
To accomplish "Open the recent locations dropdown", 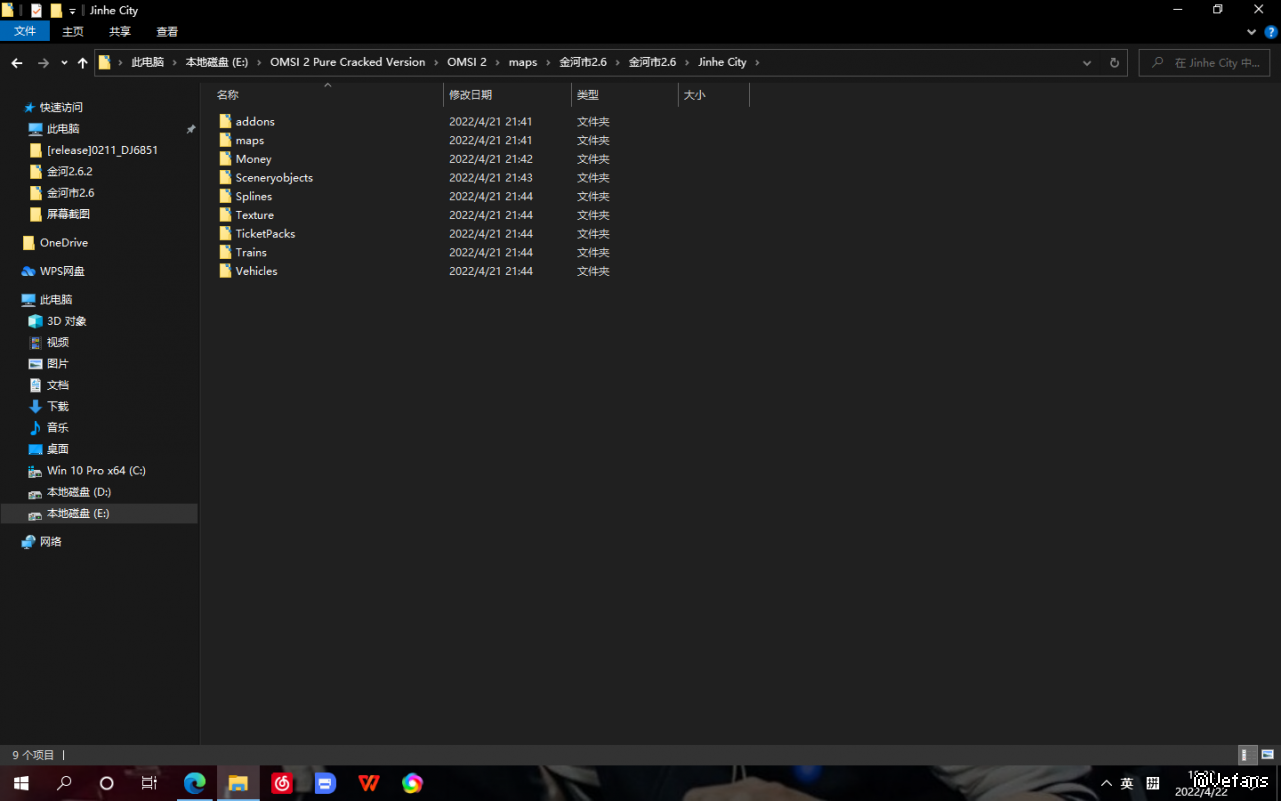I will [64, 63].
